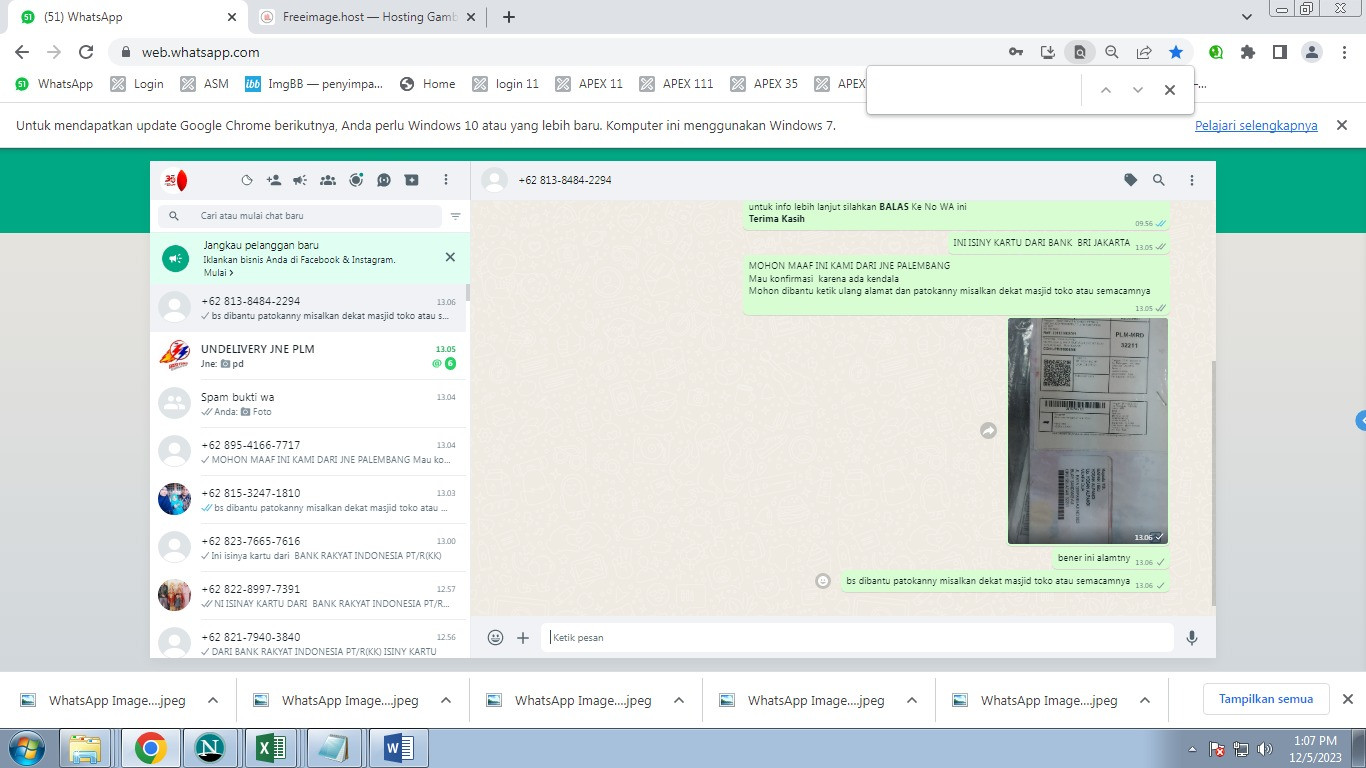Screen dimensions: 1366x768
Task: Open the 'Spam bukti wa' chat
Action: (x=308, y=404)
